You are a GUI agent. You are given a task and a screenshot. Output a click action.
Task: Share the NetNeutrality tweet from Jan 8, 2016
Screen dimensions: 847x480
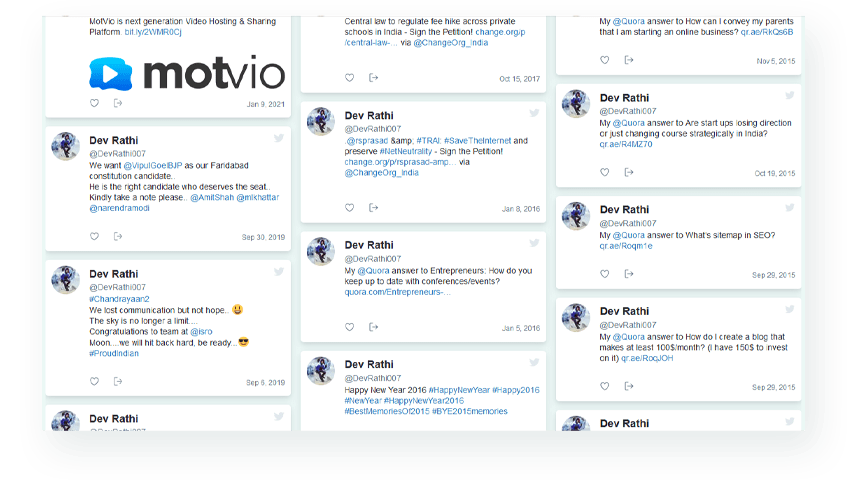coord(373,208)
